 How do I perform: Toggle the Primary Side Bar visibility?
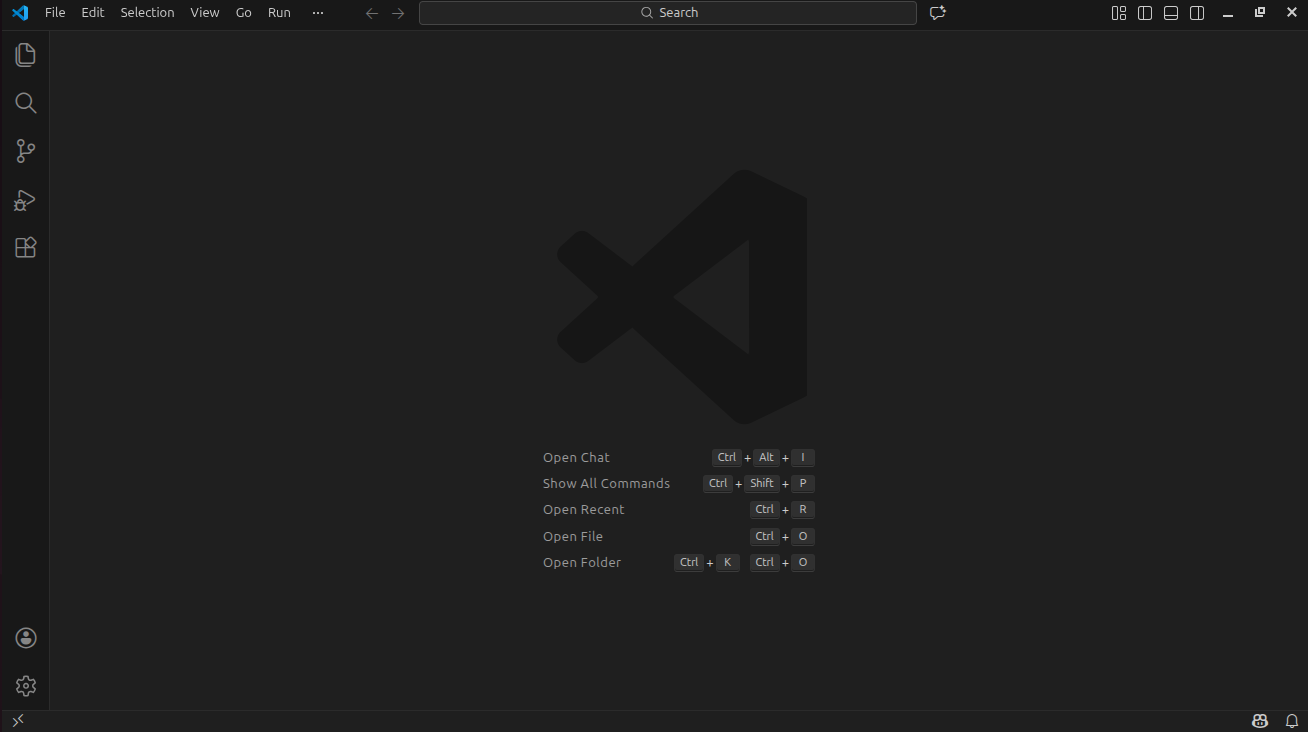tap(1145, 13)
